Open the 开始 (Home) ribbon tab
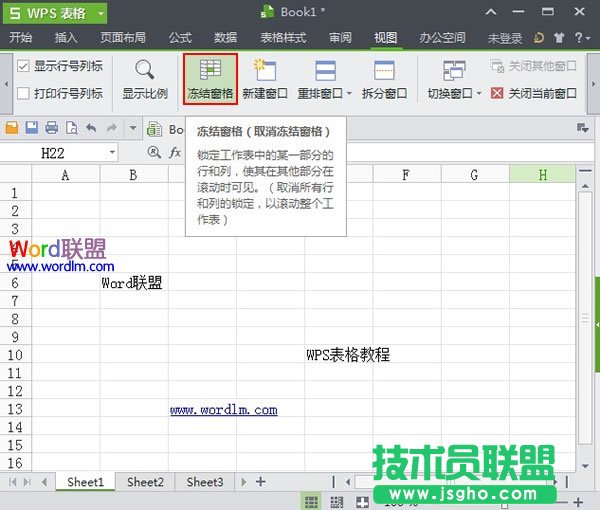The width and height of the screenshot is (600, 510). pos(21,37)
